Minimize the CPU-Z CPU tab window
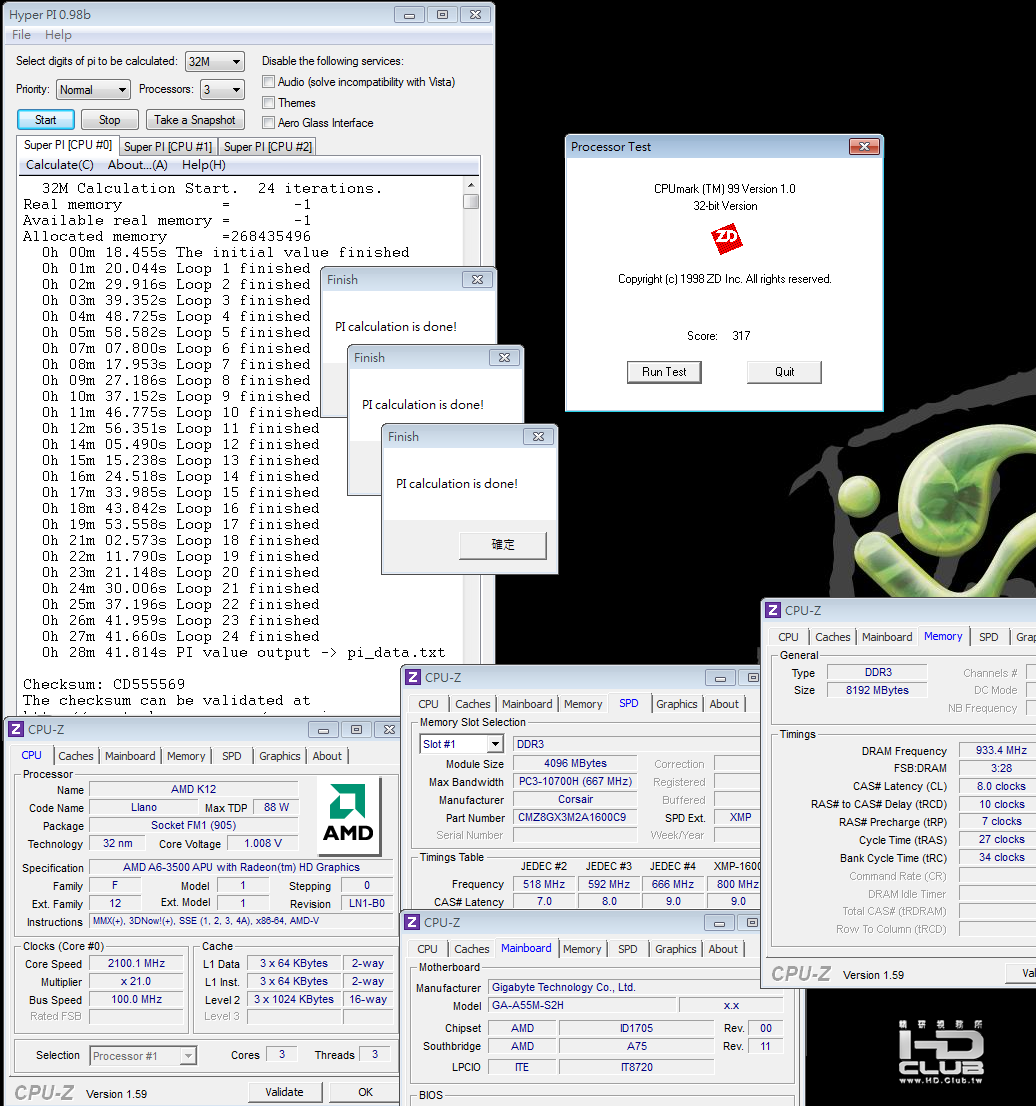 click(323, 729)
